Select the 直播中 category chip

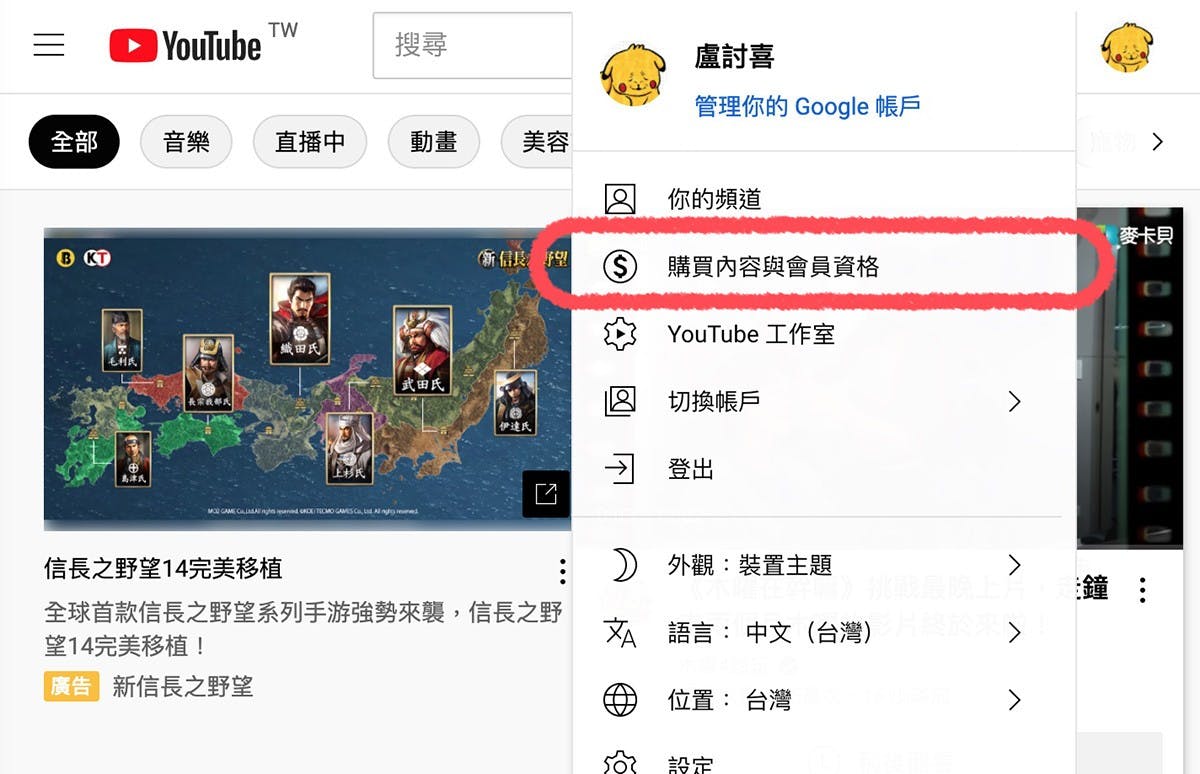(x=310, y=142)
